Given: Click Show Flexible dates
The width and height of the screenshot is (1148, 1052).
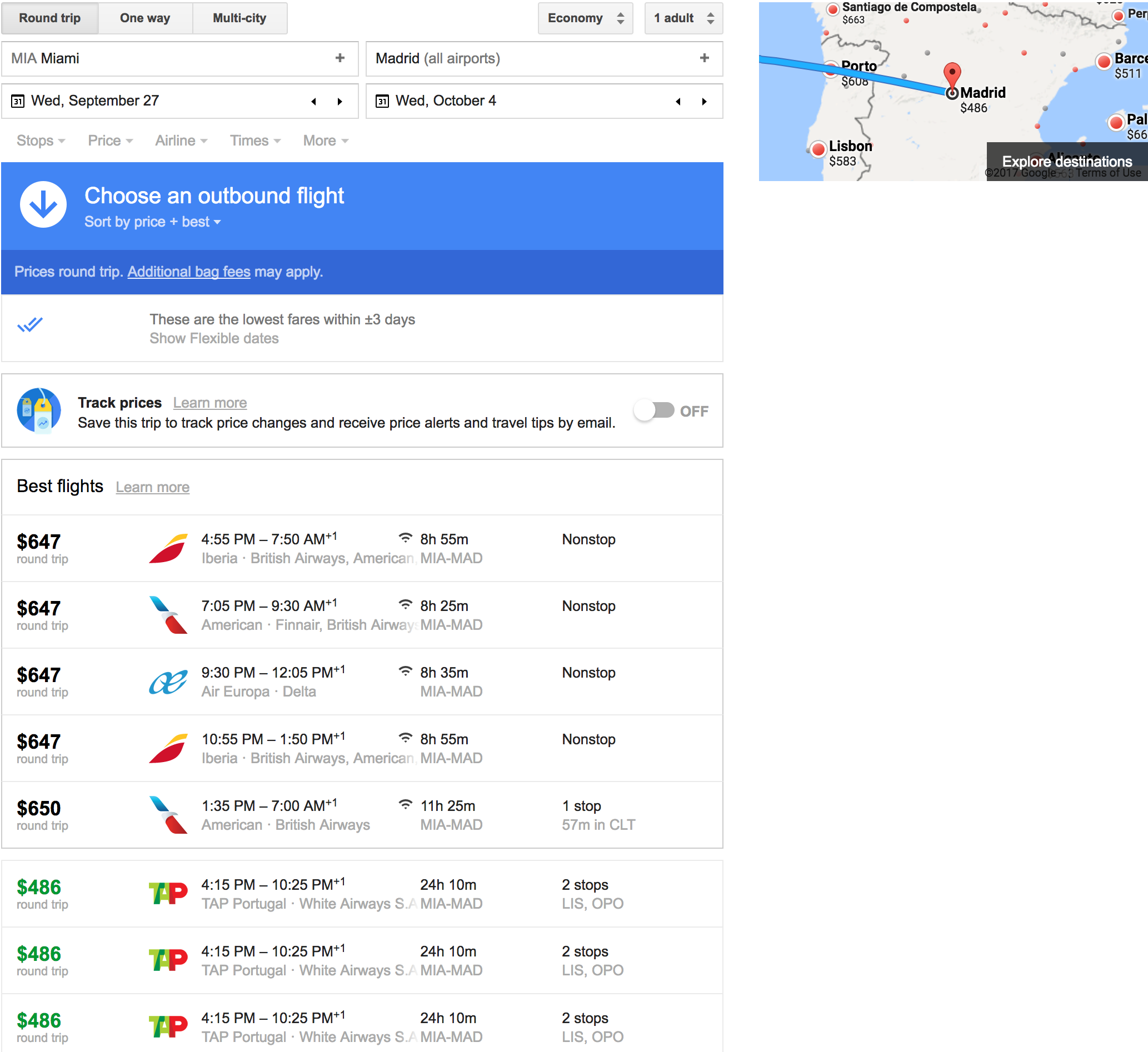Looking at the screenshot, I should [x=214, y=338].
